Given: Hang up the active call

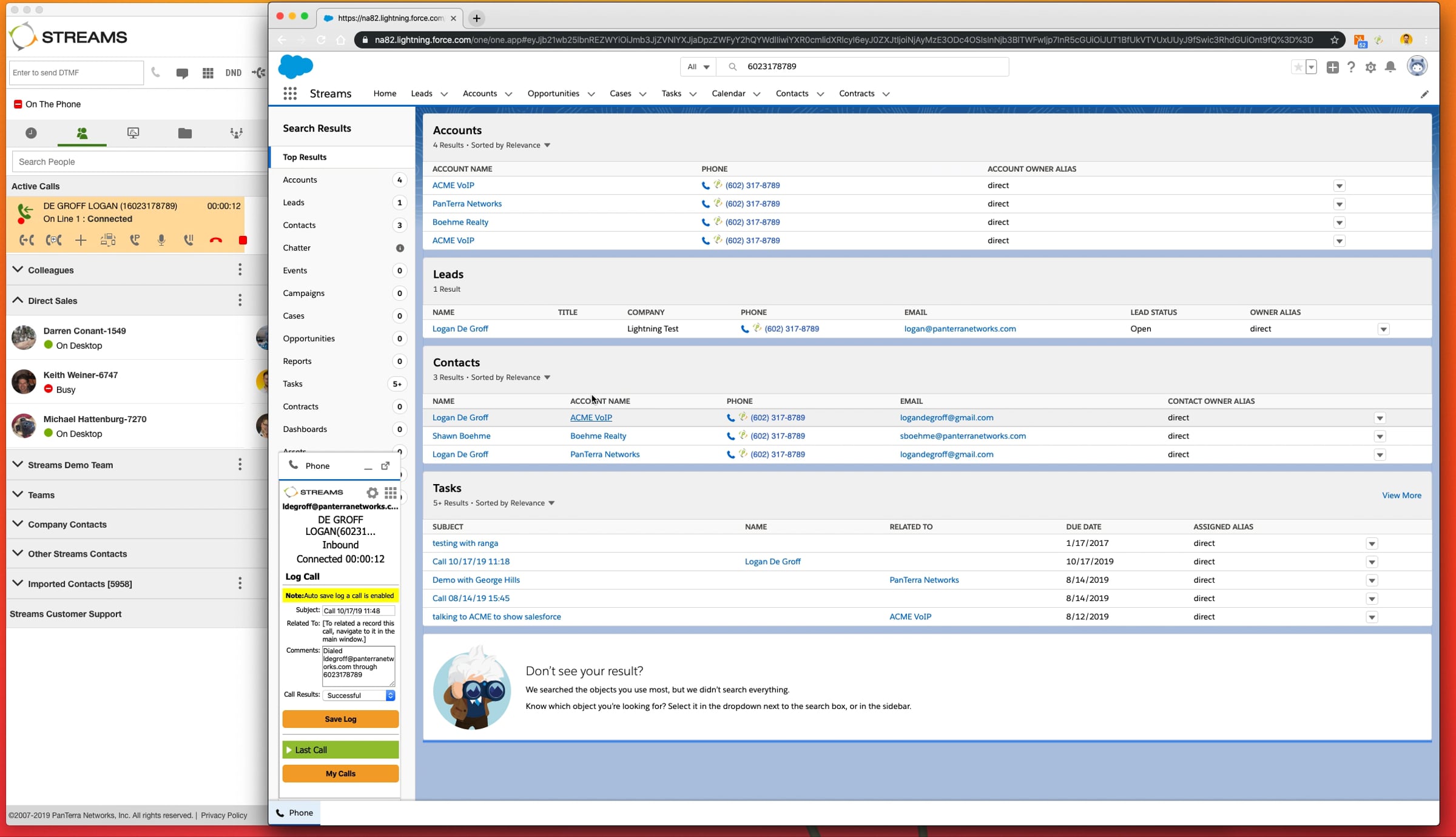Looking at the screenshot, I should [216, 240].
